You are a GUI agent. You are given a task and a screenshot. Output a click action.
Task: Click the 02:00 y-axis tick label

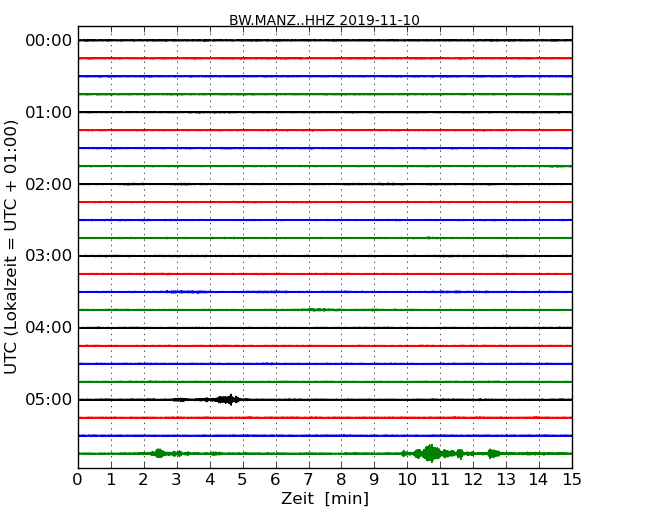(48, 184)
